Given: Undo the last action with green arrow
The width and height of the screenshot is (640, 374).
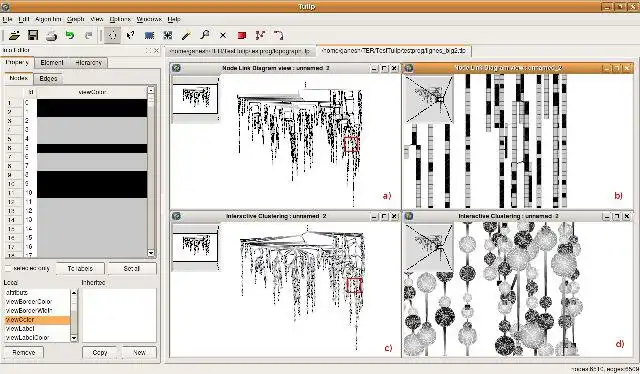Looking at the screenshot, I should pyautogui.click(x=70, y=36).
